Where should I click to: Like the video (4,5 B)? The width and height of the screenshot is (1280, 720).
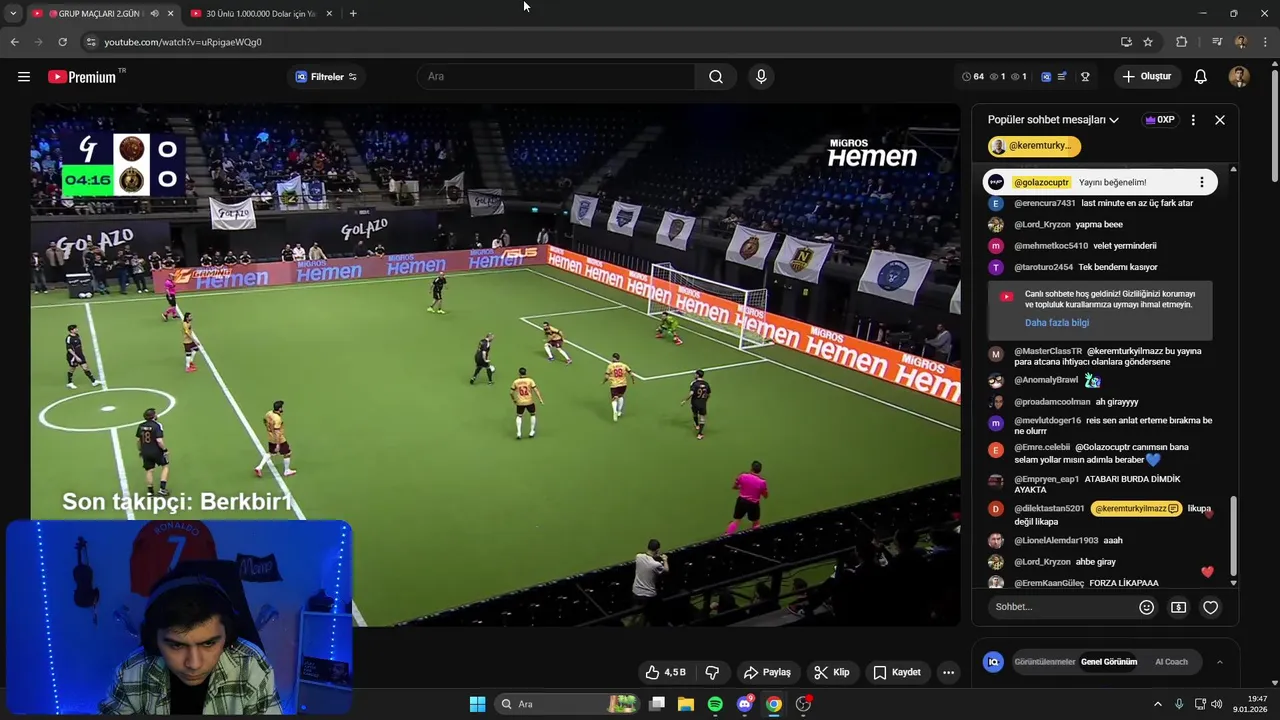point(665,672)
